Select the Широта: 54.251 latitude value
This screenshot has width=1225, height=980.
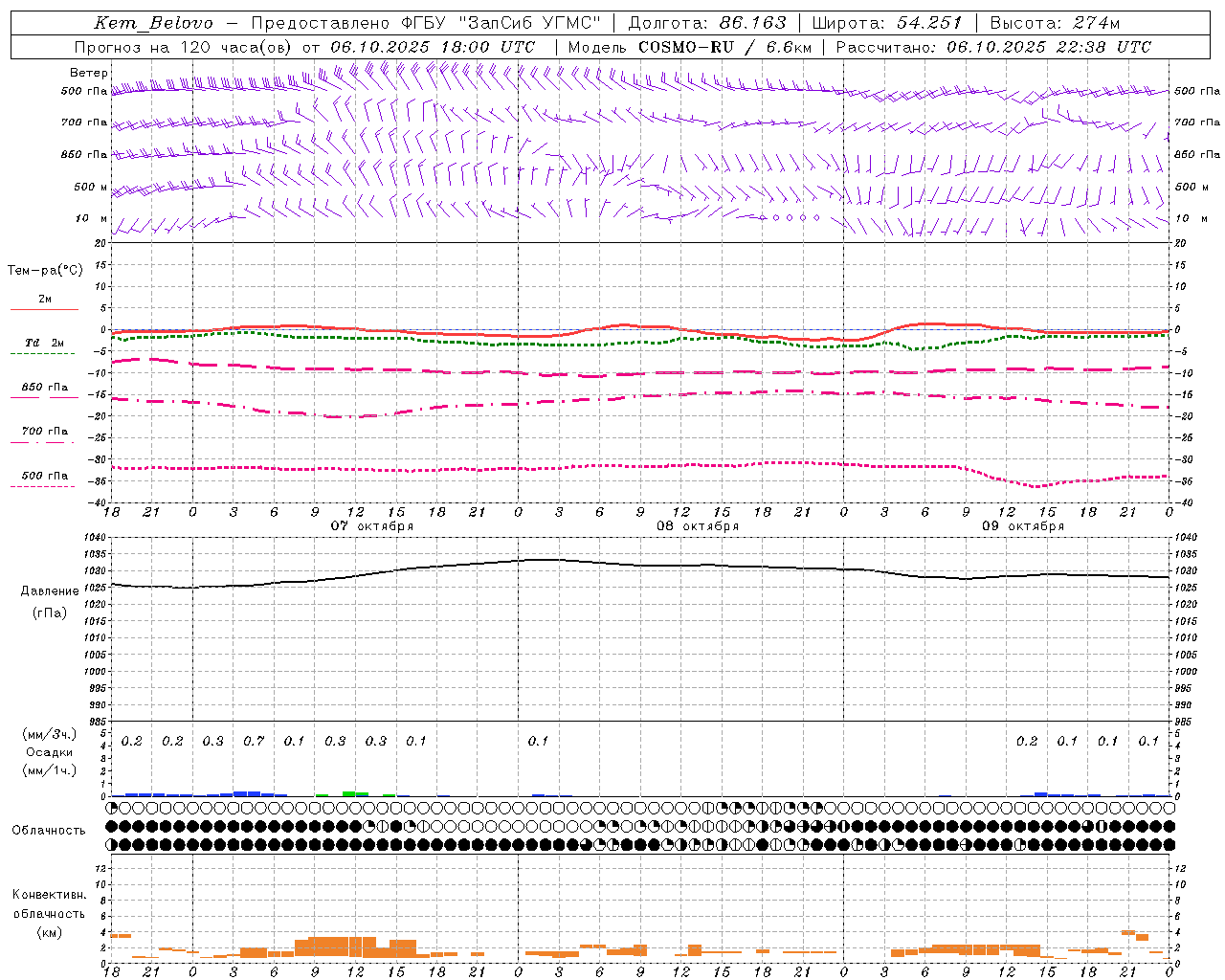tap(887, 23)
